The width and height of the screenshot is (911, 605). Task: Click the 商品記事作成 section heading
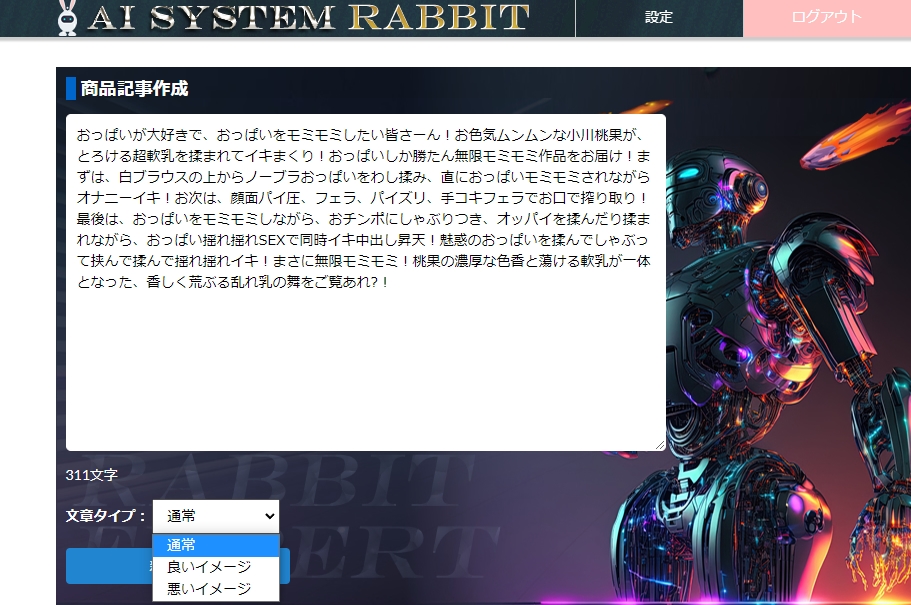(134, 89)
